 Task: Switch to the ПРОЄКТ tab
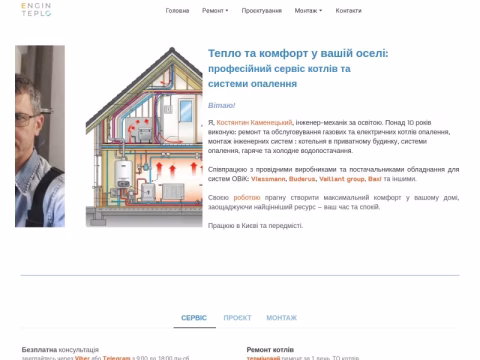pos(237,318)
